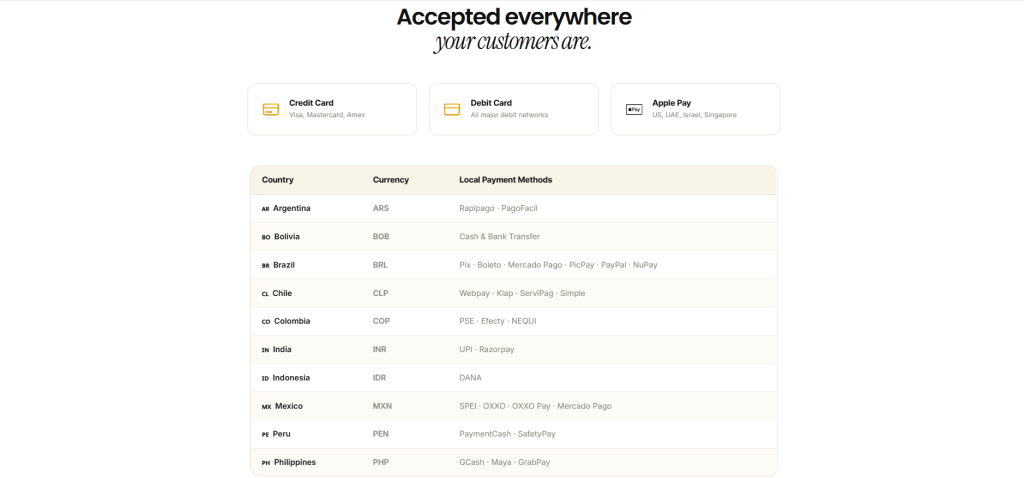Screen dimensions: 1024x478
Task: Select India in the country column
Action: tap(282, 349)
